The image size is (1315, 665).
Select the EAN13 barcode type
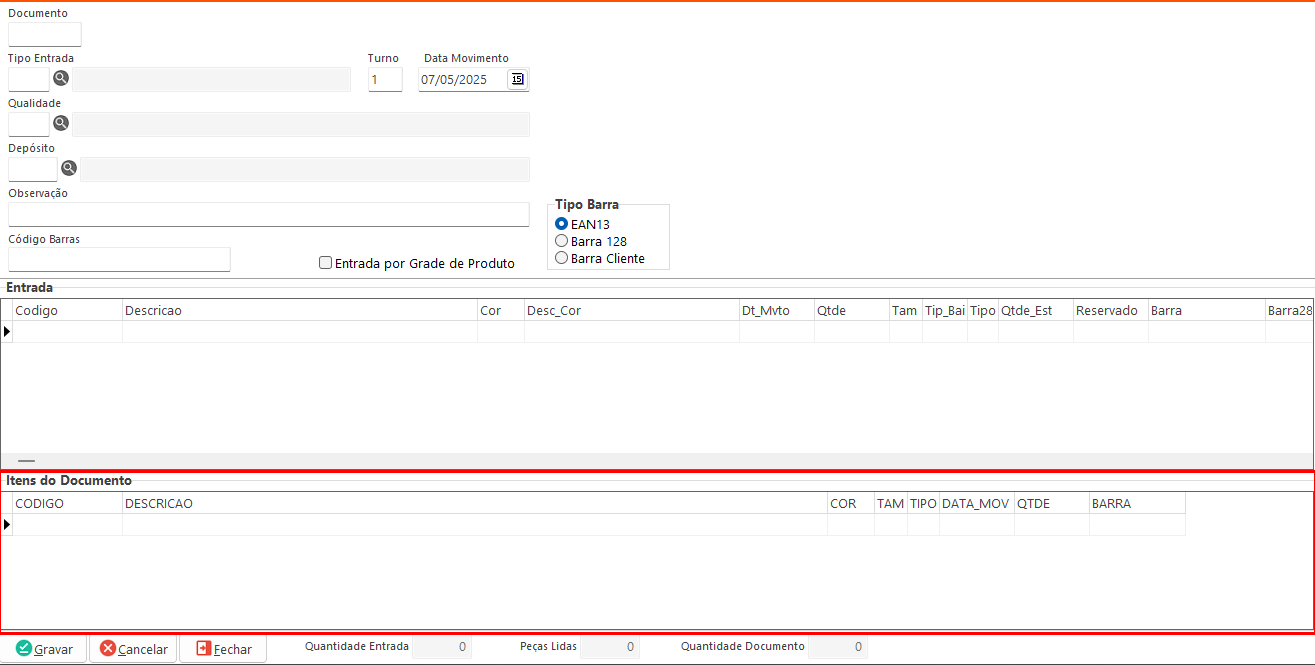(x=562, y=224)
